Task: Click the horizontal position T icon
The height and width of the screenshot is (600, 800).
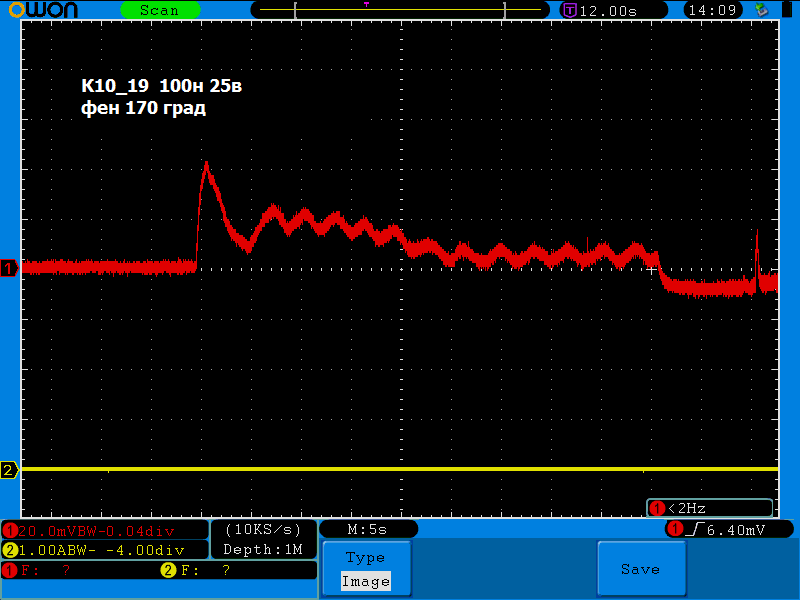Action: [x=570, y=10]
